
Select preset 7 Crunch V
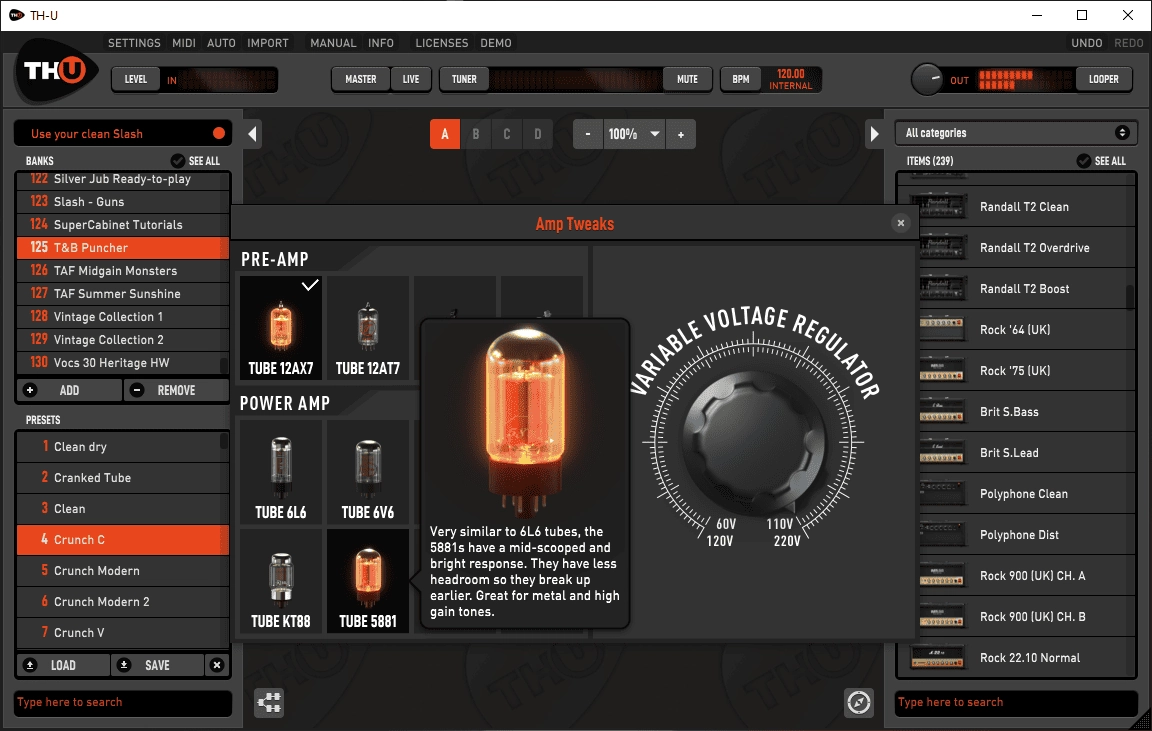123,633
